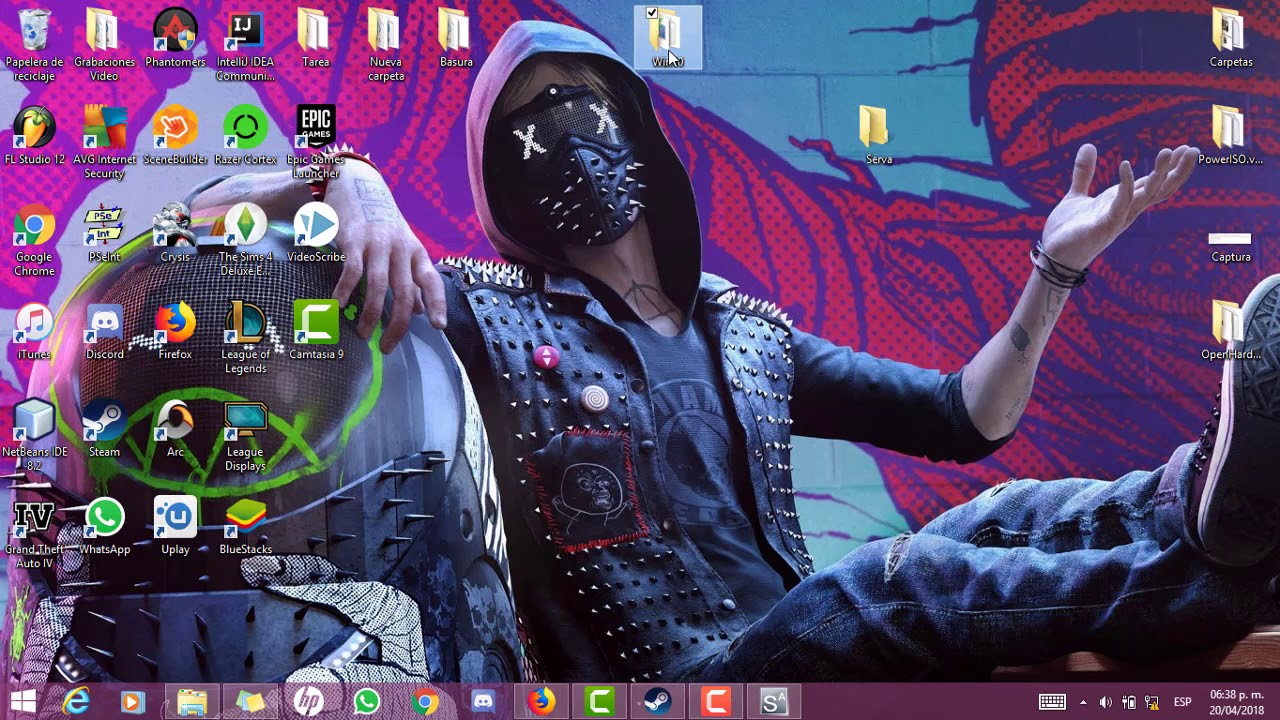Launch Uplay desktop shortcut

click(x=175, y=526)
